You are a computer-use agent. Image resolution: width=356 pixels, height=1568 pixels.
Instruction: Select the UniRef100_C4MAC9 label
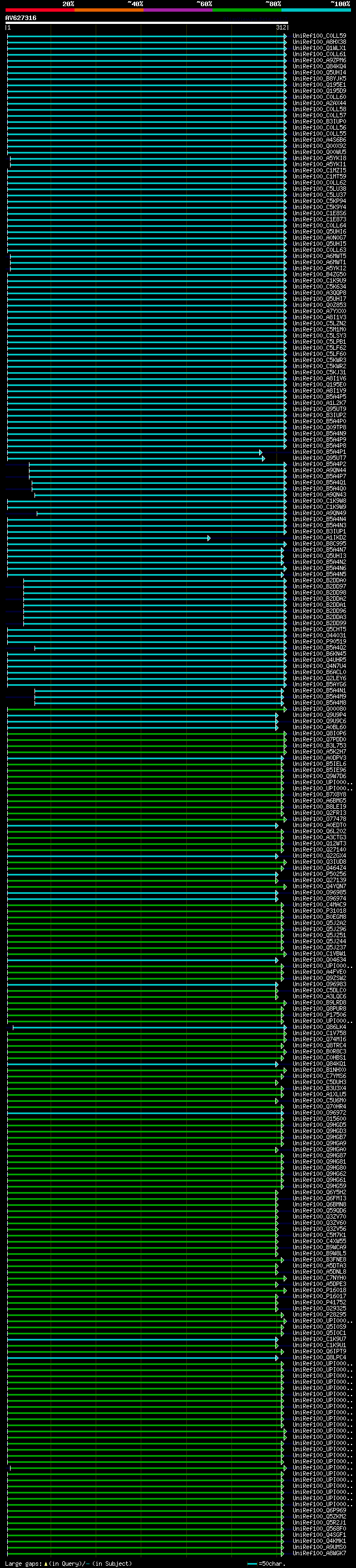(319, 904)
